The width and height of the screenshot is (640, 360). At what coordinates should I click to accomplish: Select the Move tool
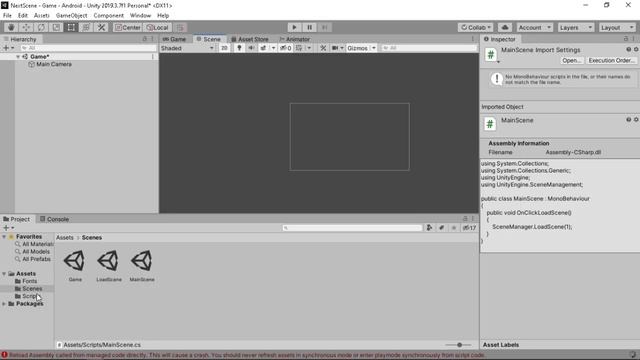pos(26,27)
